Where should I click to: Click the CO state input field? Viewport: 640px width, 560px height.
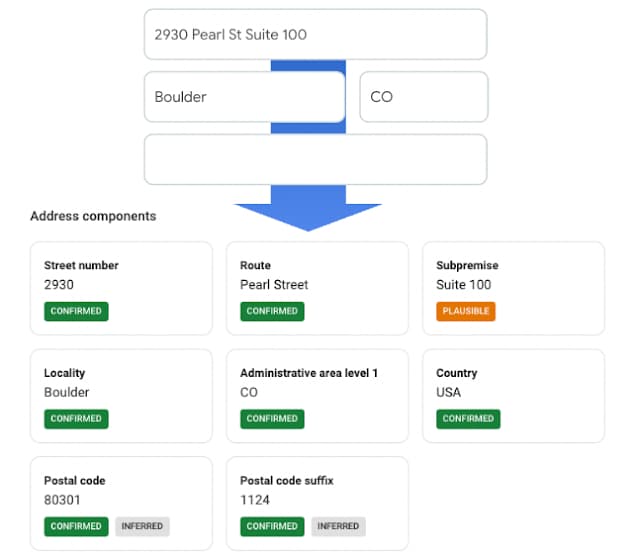(x=424, y=97)
